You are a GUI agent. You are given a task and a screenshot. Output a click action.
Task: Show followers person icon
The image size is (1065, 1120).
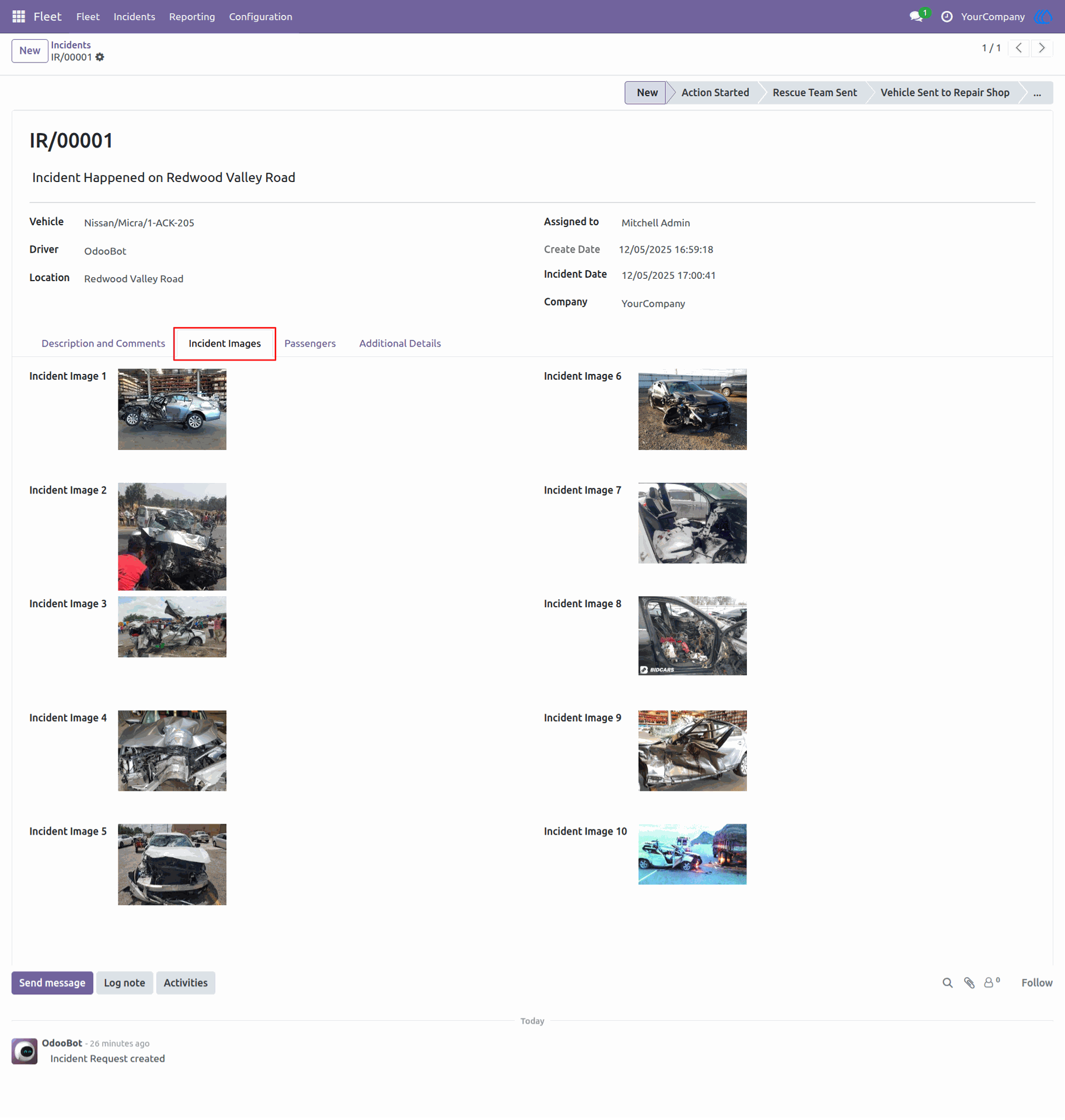tap(991, 983)
